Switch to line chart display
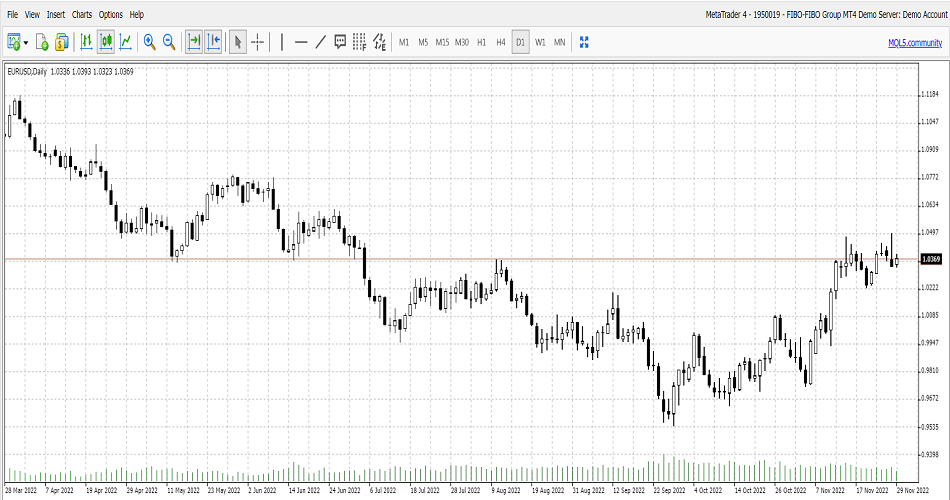Viewport: 950px width, 500px height. pyautogui.click(x=126, y=42)
